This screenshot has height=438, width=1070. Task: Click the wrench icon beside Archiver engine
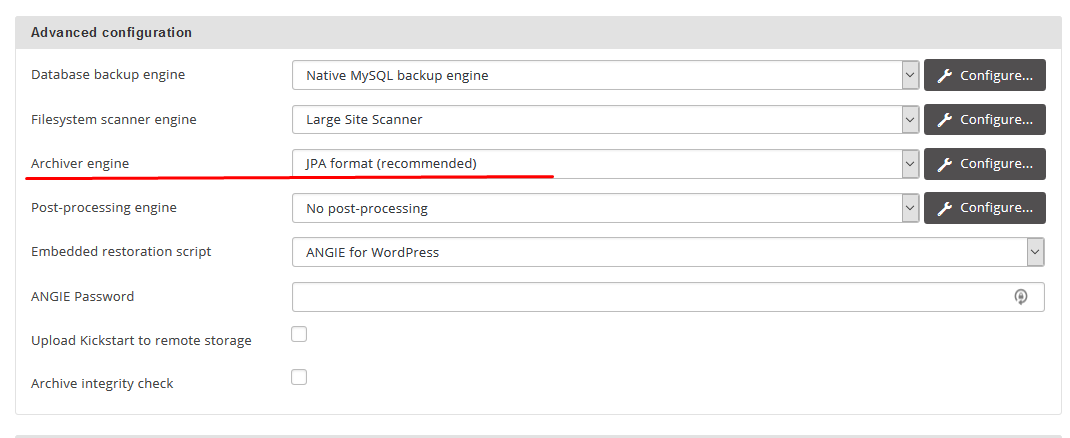pos(944,163)
